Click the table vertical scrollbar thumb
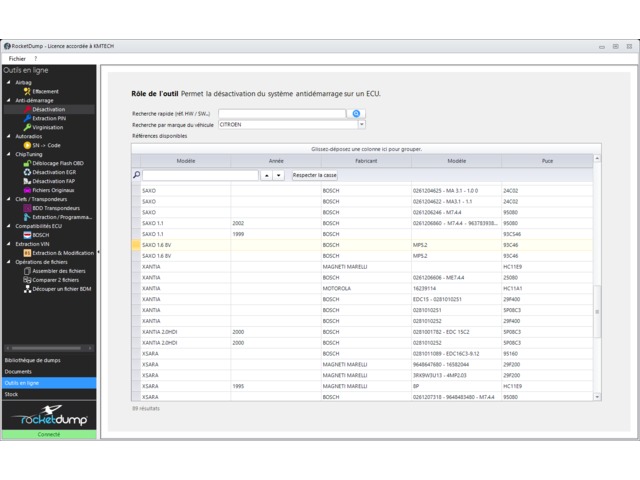Screen dimensions: 640x480 [x=597, y=311]
